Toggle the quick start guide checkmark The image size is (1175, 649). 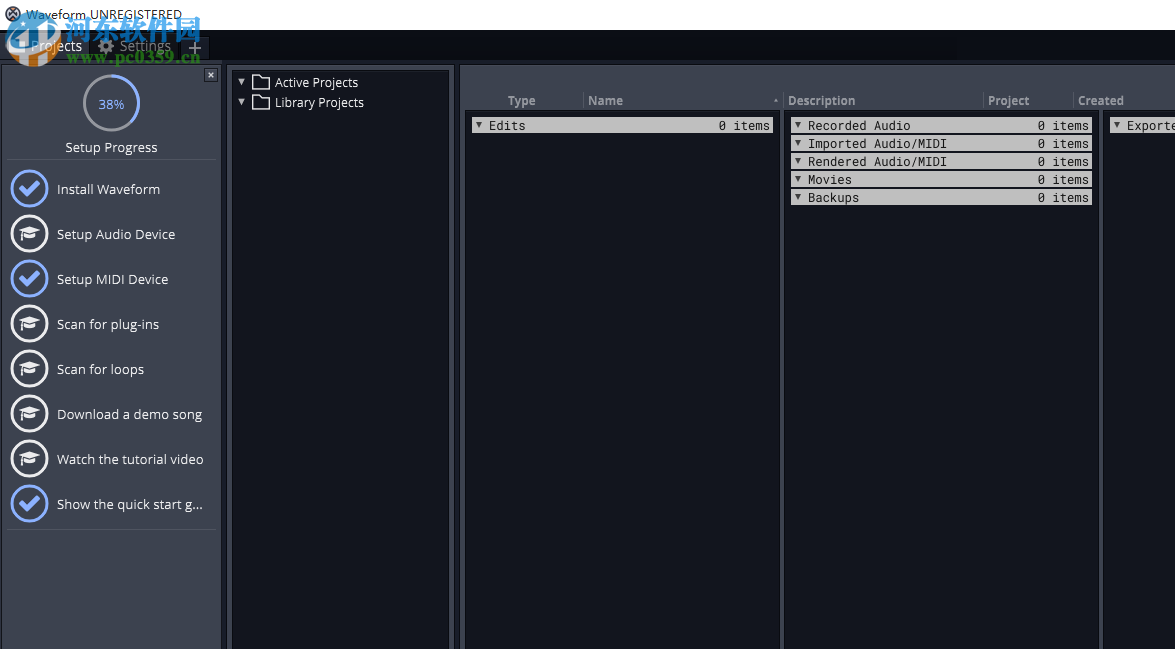tap(29, 503)
